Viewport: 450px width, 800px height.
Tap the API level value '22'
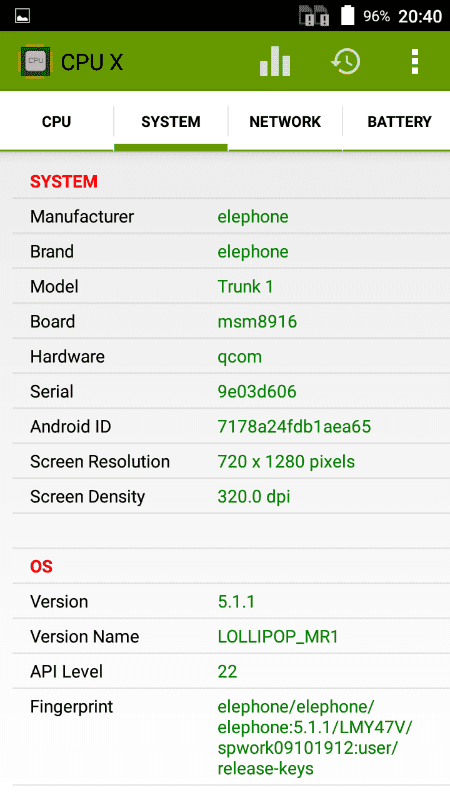pos(228,671)
